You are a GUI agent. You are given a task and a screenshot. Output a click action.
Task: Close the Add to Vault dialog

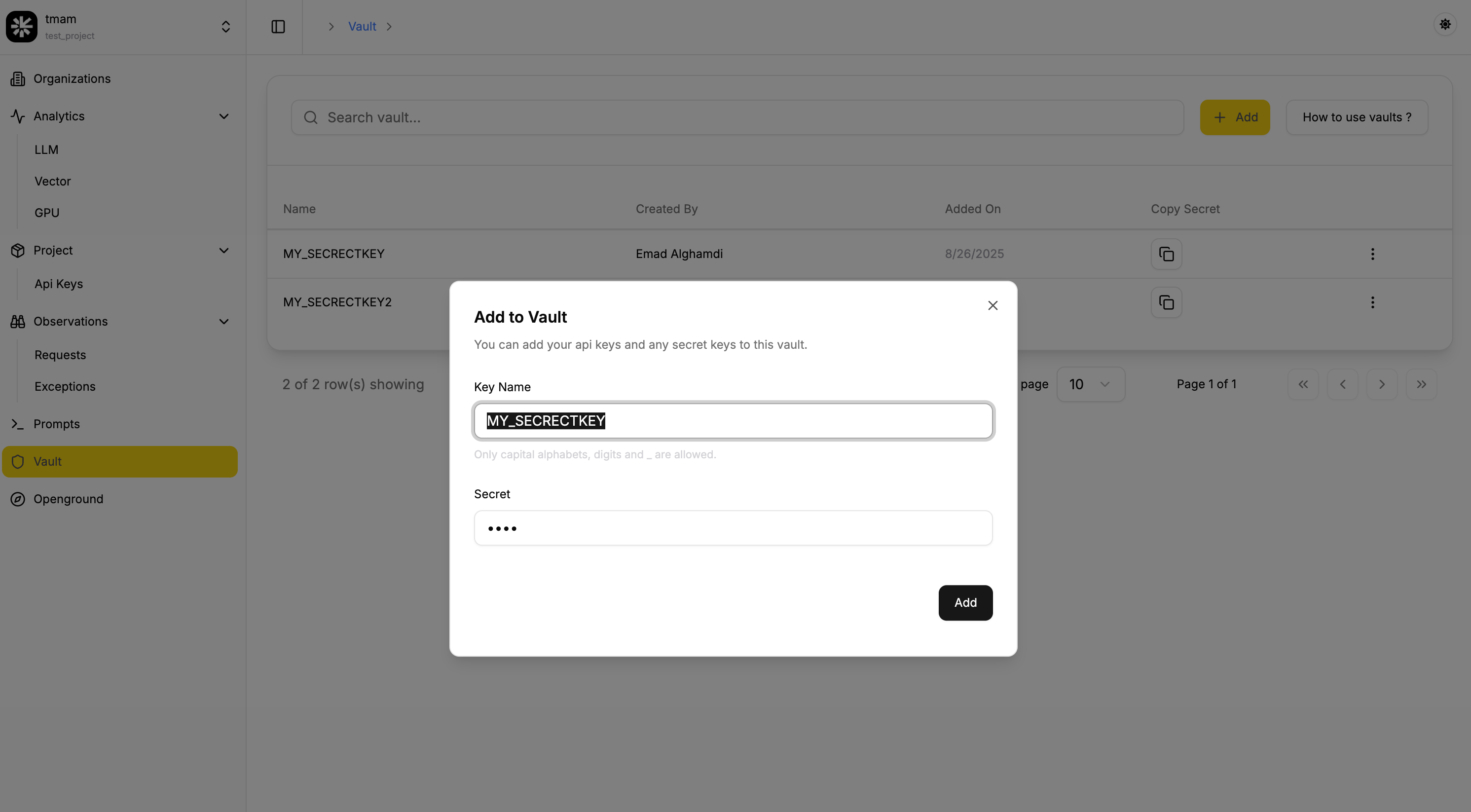pyautogui.click(x=993, y=305)
